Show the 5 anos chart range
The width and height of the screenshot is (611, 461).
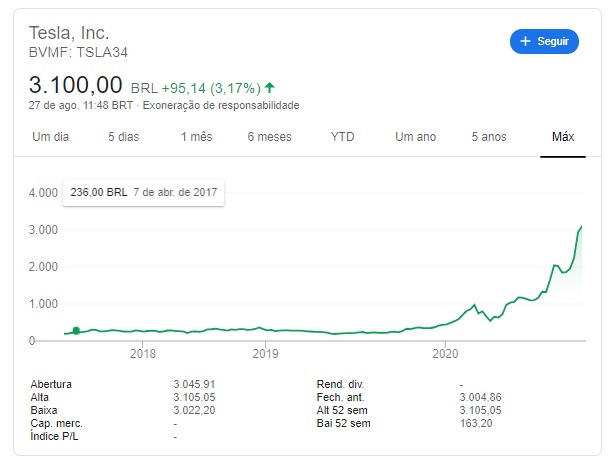(x=489, y=137)
